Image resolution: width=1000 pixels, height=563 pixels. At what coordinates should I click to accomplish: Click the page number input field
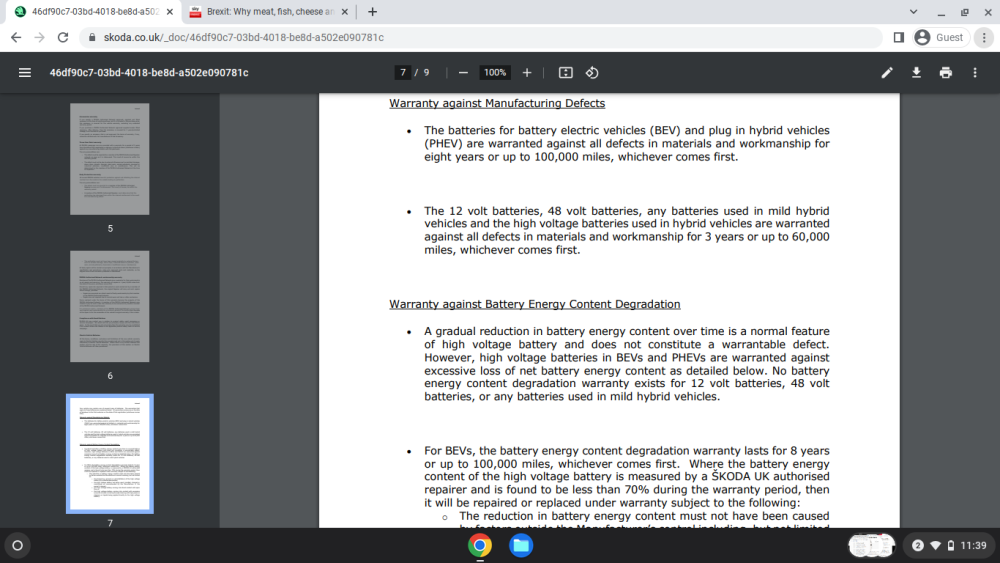click(x=402, y=73)
